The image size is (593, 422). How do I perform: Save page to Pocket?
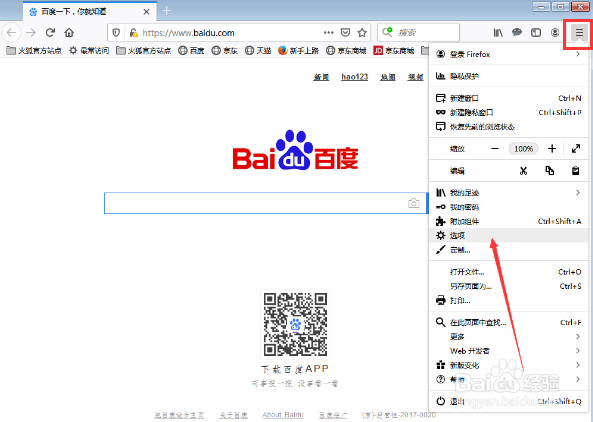[x=345, y=33]
